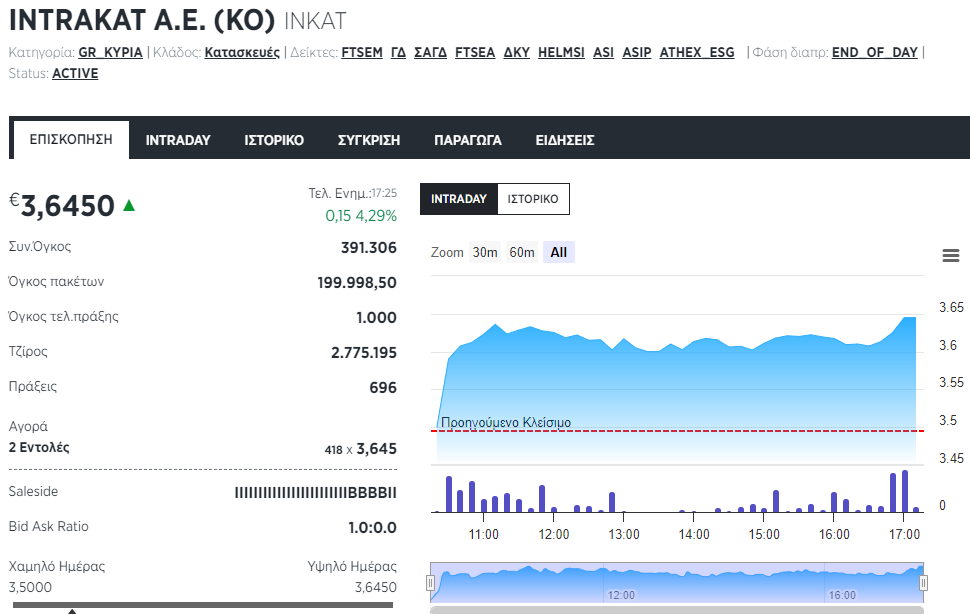Click the Όγκος πακέτων value 199.998,50

[357, 283]
